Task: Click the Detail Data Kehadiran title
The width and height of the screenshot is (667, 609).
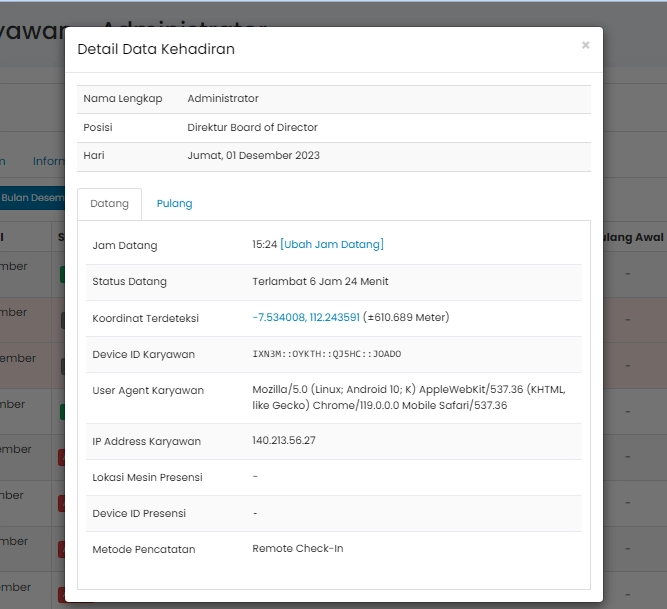Action: tap(156, 49)
